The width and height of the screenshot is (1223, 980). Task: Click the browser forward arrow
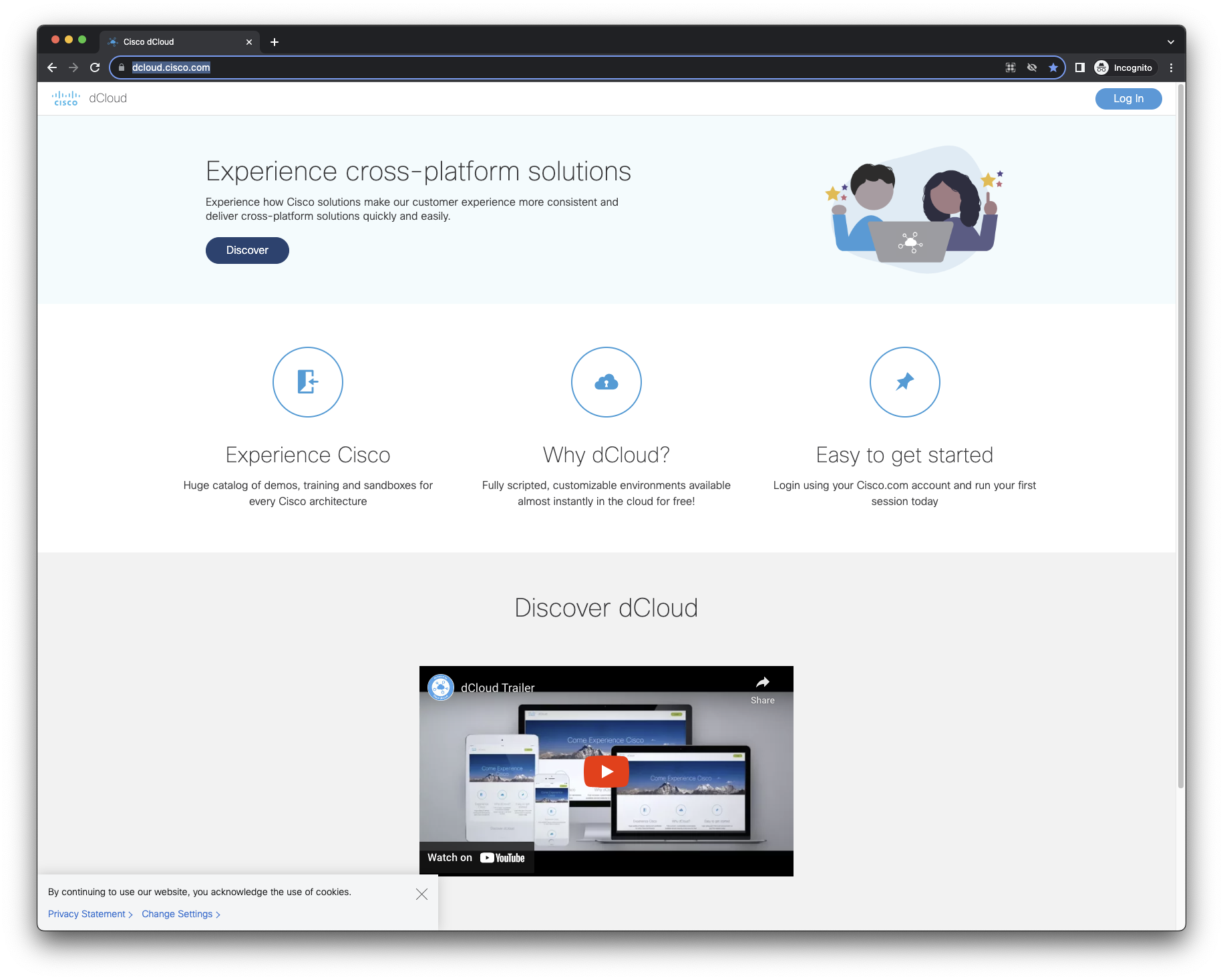coord(73,67)
